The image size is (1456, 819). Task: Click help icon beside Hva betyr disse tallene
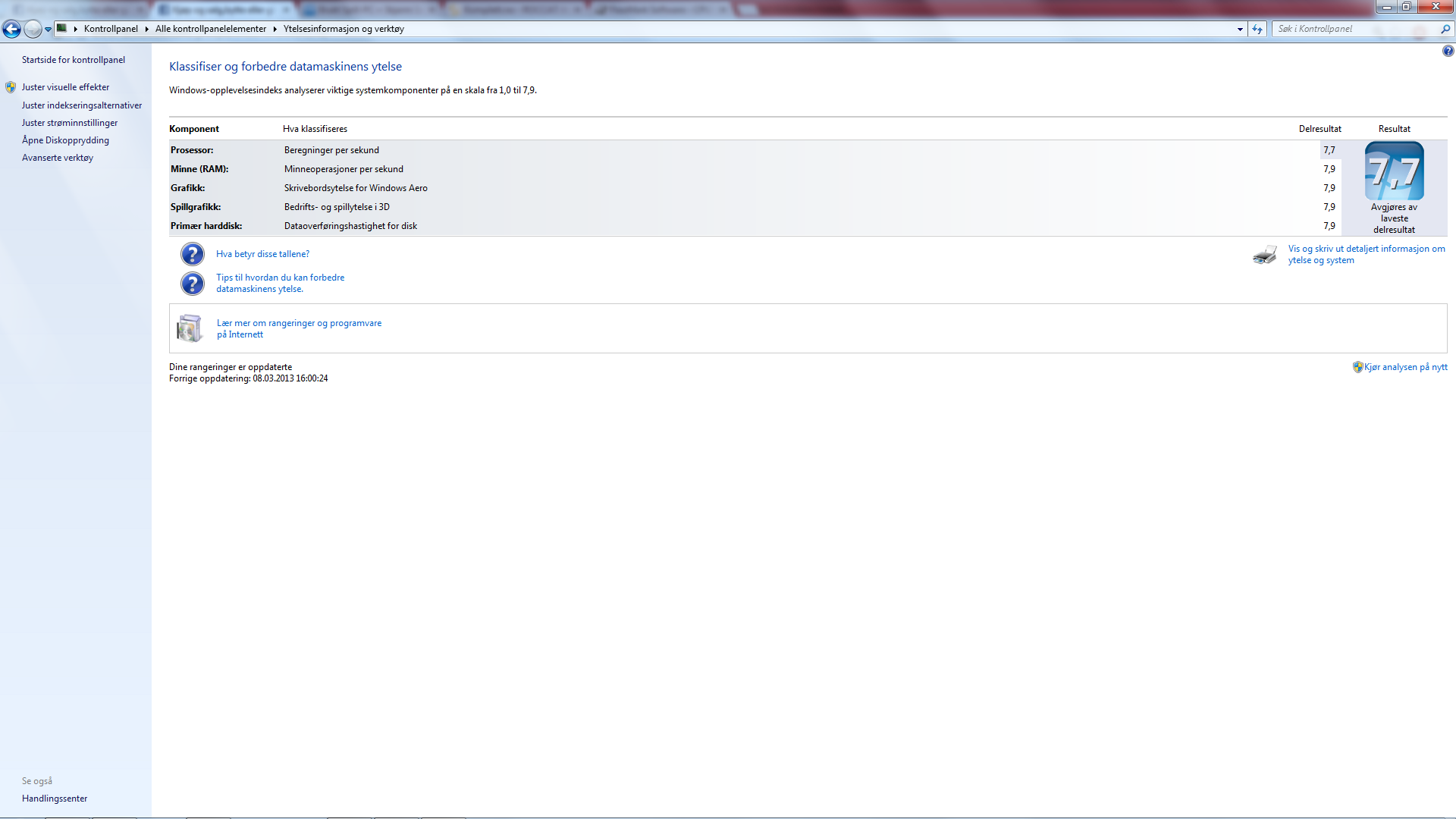(193, 254)
